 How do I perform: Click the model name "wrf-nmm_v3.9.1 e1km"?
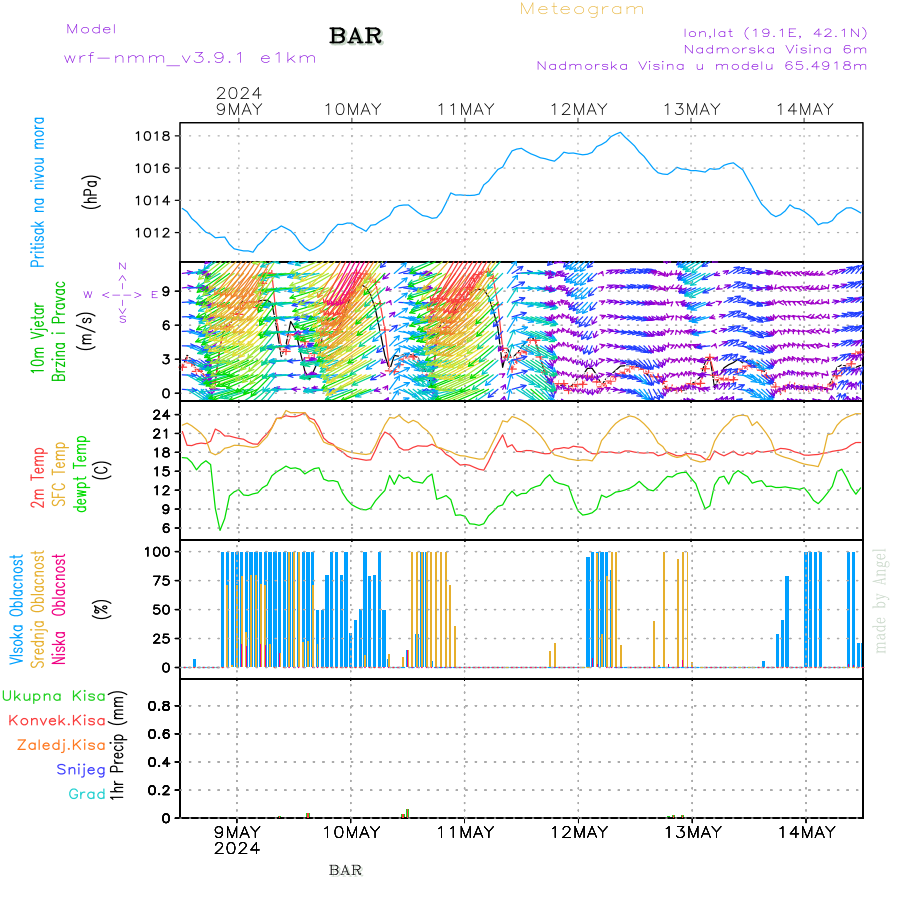pos(190,58)
